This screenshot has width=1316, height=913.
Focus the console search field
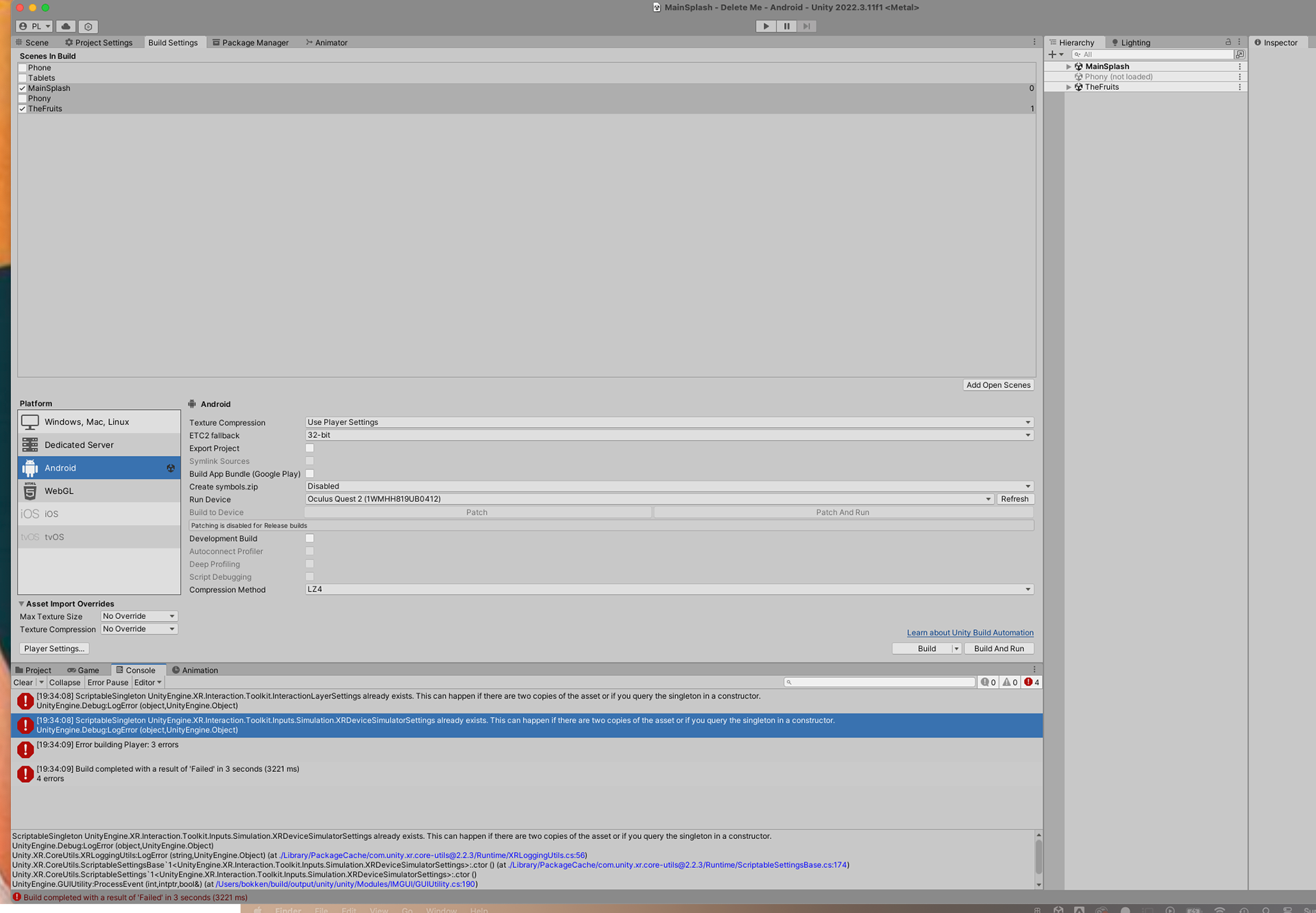coord(879,683)
